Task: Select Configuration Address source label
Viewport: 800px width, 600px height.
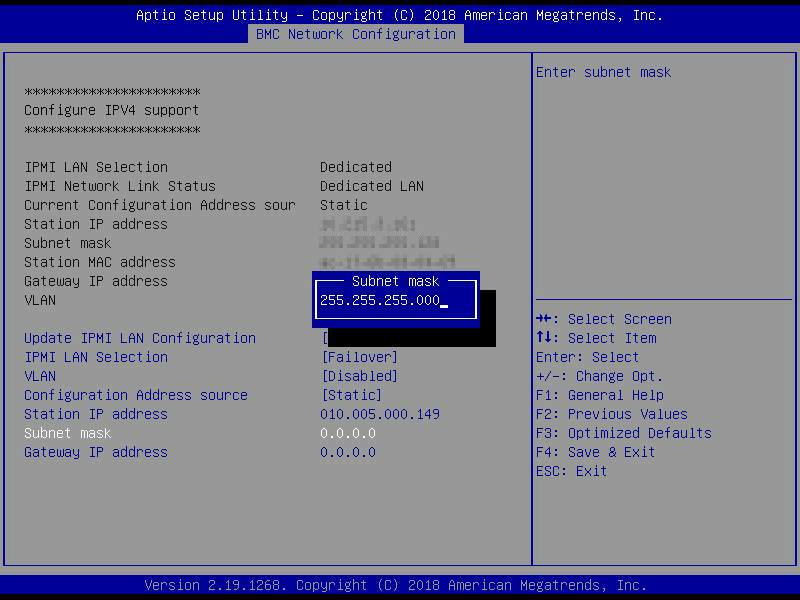Action: [136, 395]
